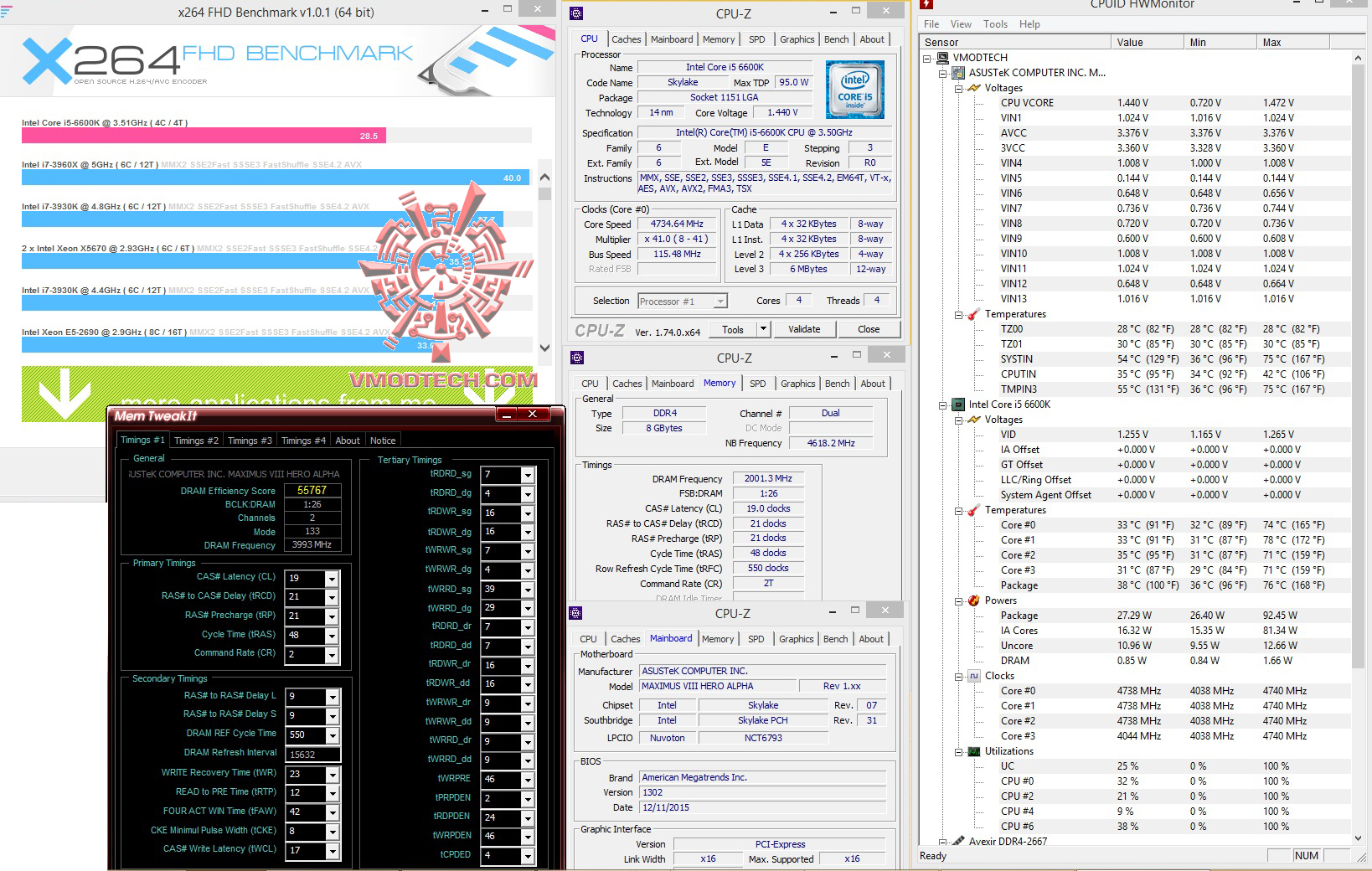The image size is (1372, 871).
Task: Click the Utilizations graph icon in HWMonitor
Action: click(975, 751)
